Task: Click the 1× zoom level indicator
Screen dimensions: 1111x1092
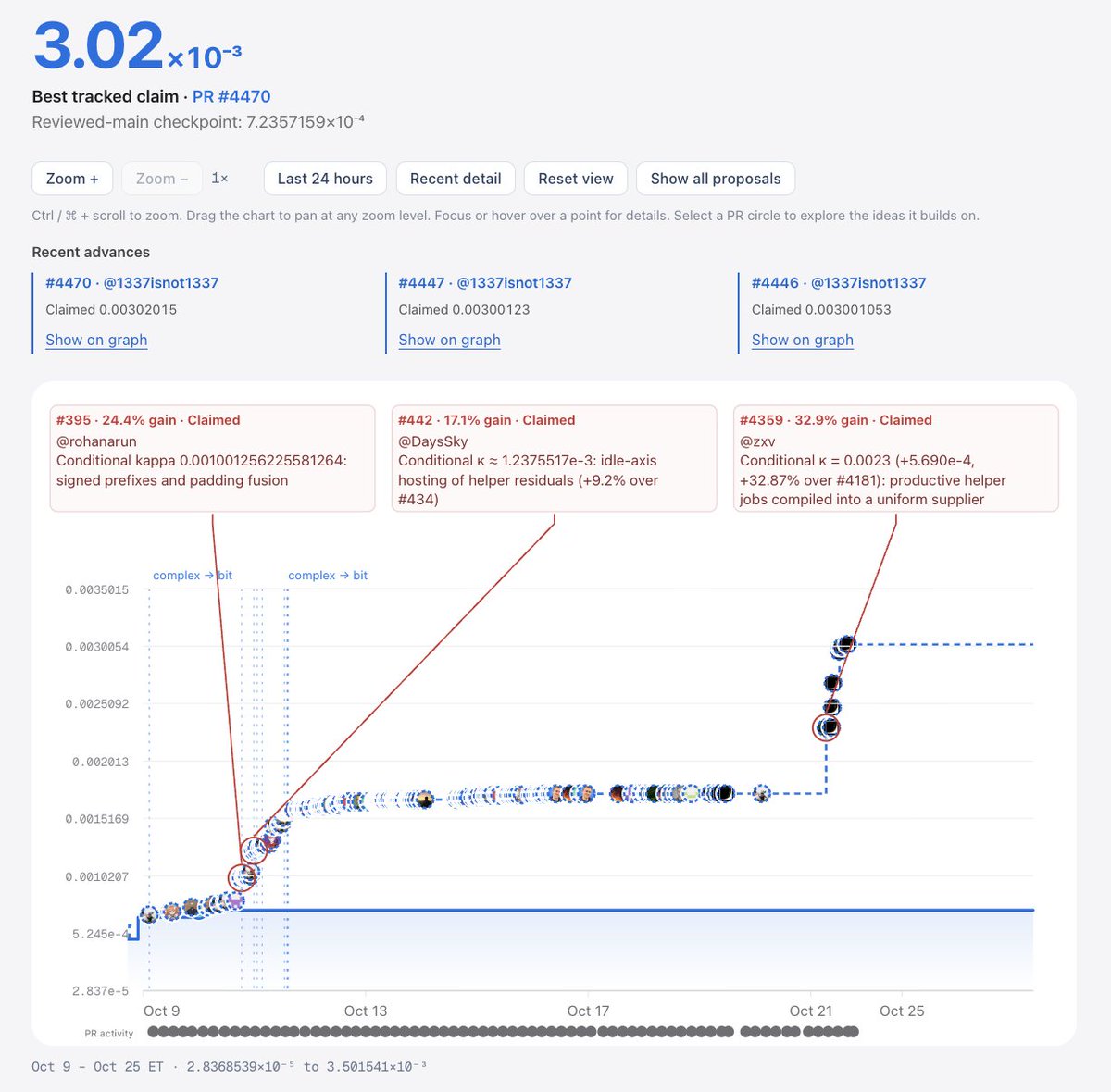Action: pyautogui.click(x=219, y=179)
